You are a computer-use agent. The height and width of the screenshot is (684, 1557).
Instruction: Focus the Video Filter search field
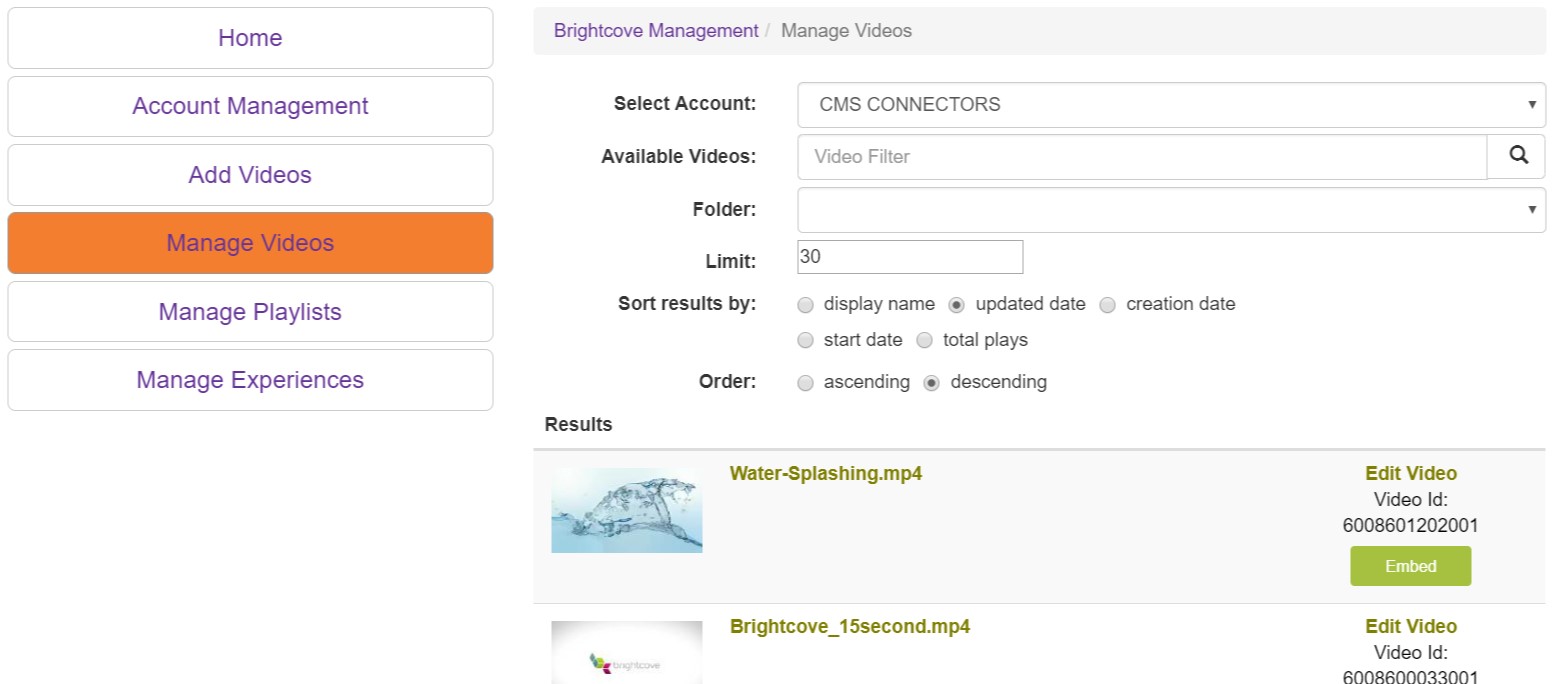(x=1141, y=157)
